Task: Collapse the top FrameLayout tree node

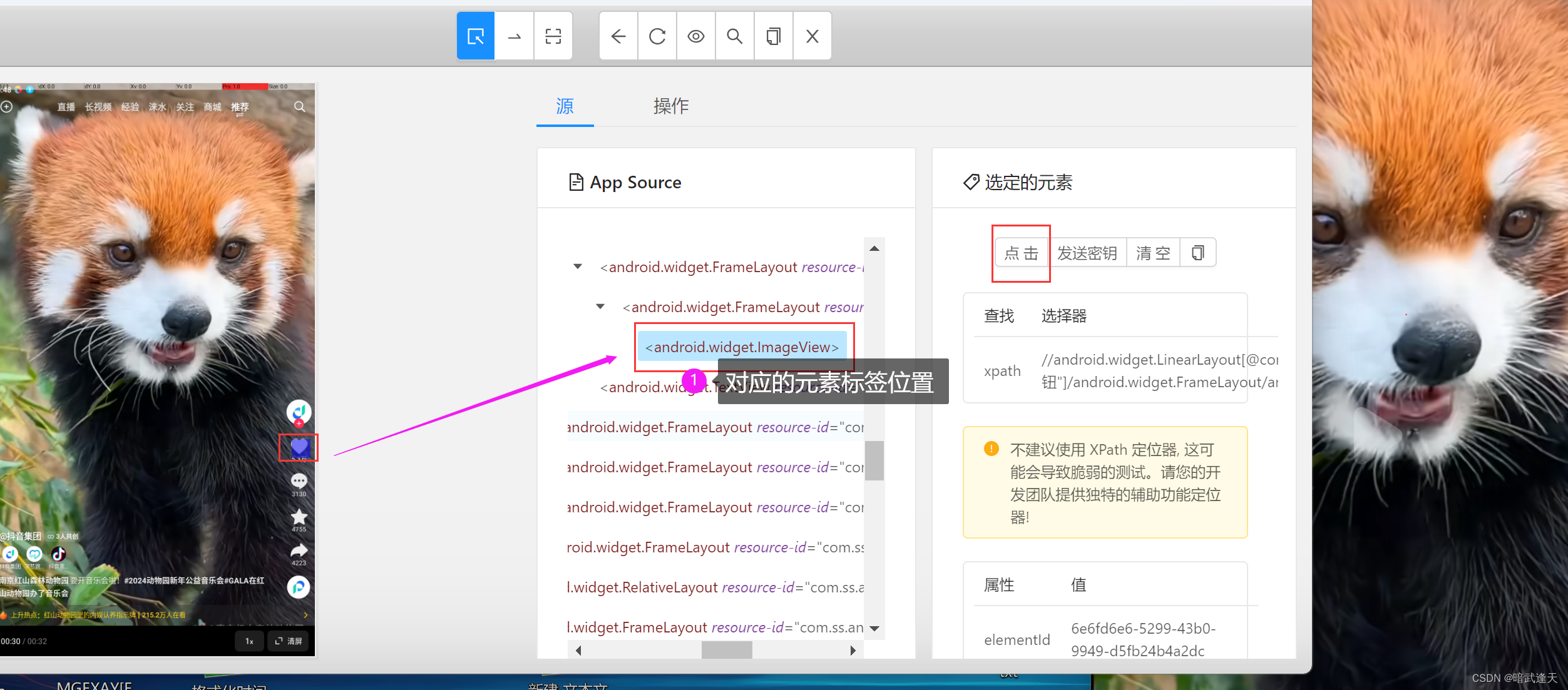Action: (x=578, y=267)
